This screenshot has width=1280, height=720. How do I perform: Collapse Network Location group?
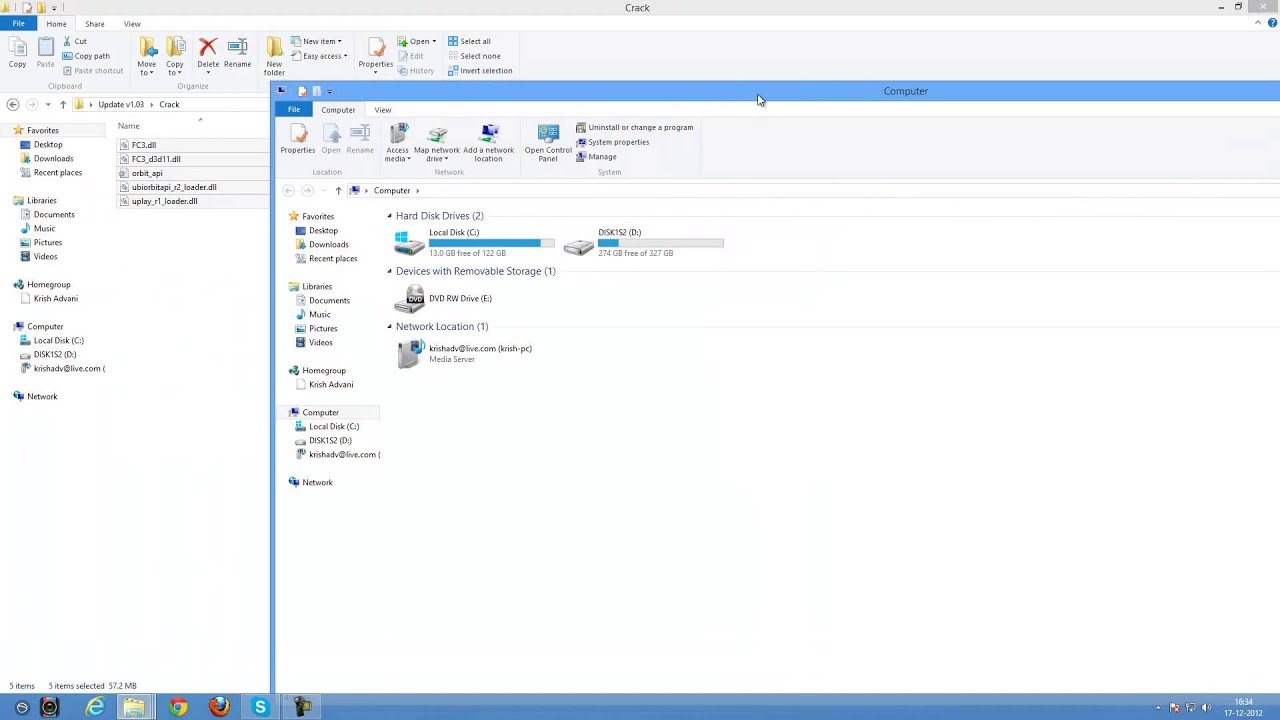tap(390, 326)
